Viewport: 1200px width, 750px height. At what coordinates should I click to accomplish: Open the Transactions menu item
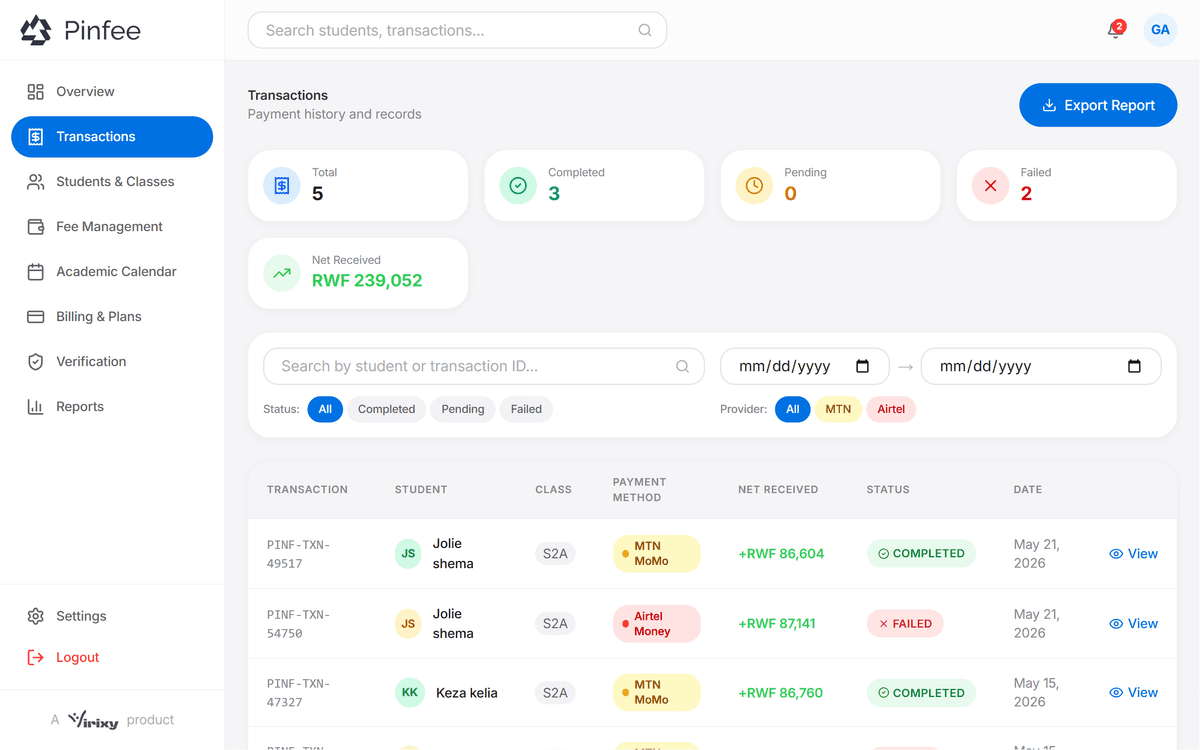coord(112,137)
